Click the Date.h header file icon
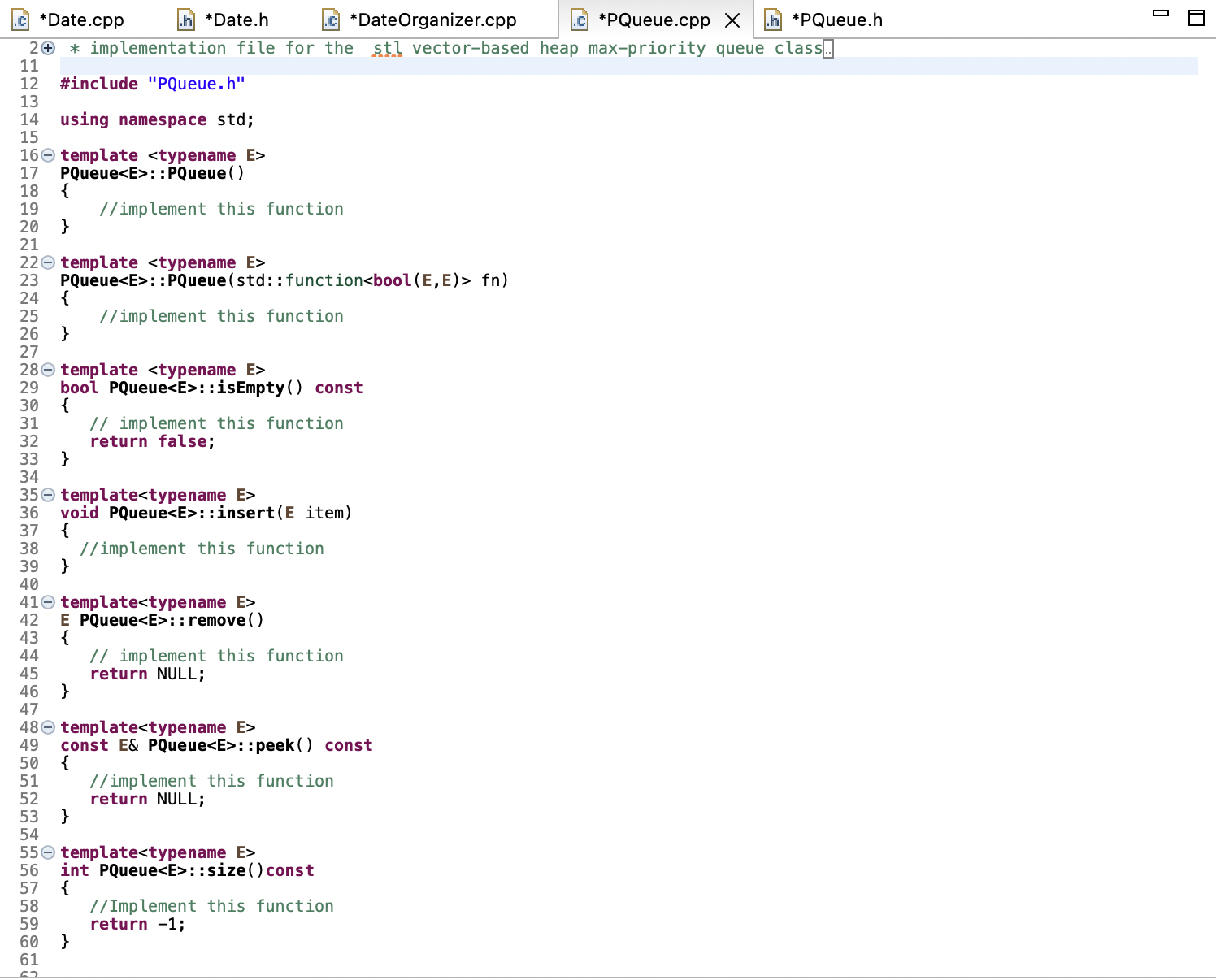Viewport: 1216px width, 980px height. tap(186, 20)
